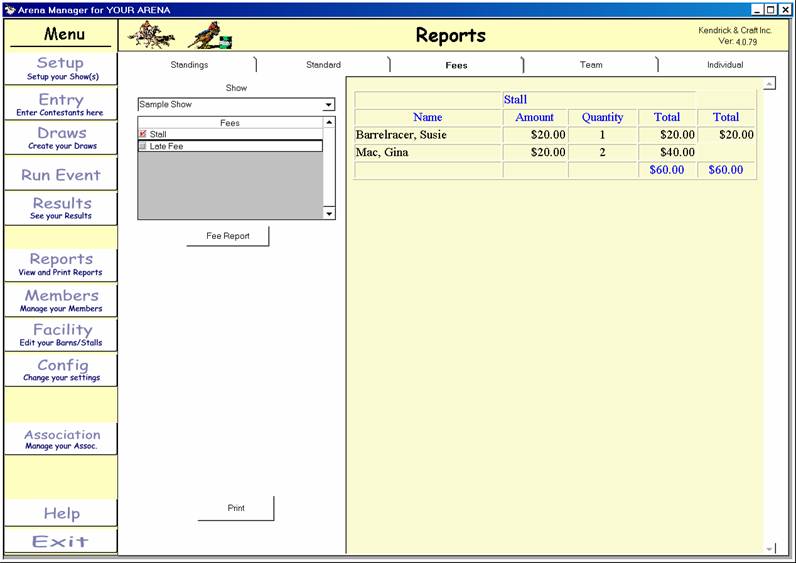
Task: Open the Individual reports tab
Action: point(725,65)
